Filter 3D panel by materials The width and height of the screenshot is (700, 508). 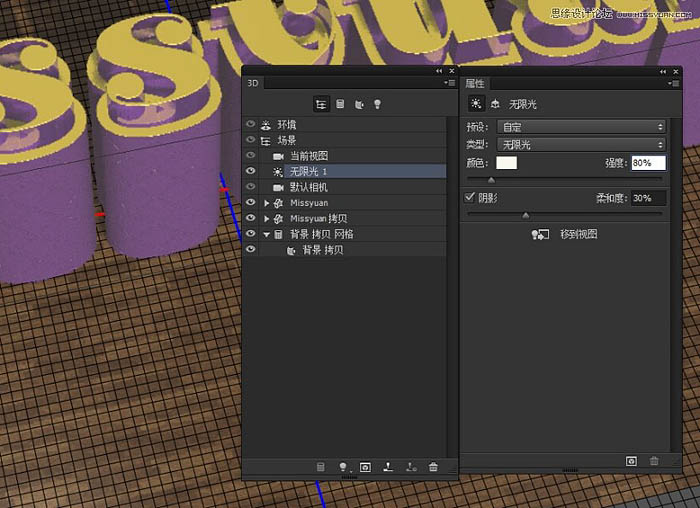359,104
